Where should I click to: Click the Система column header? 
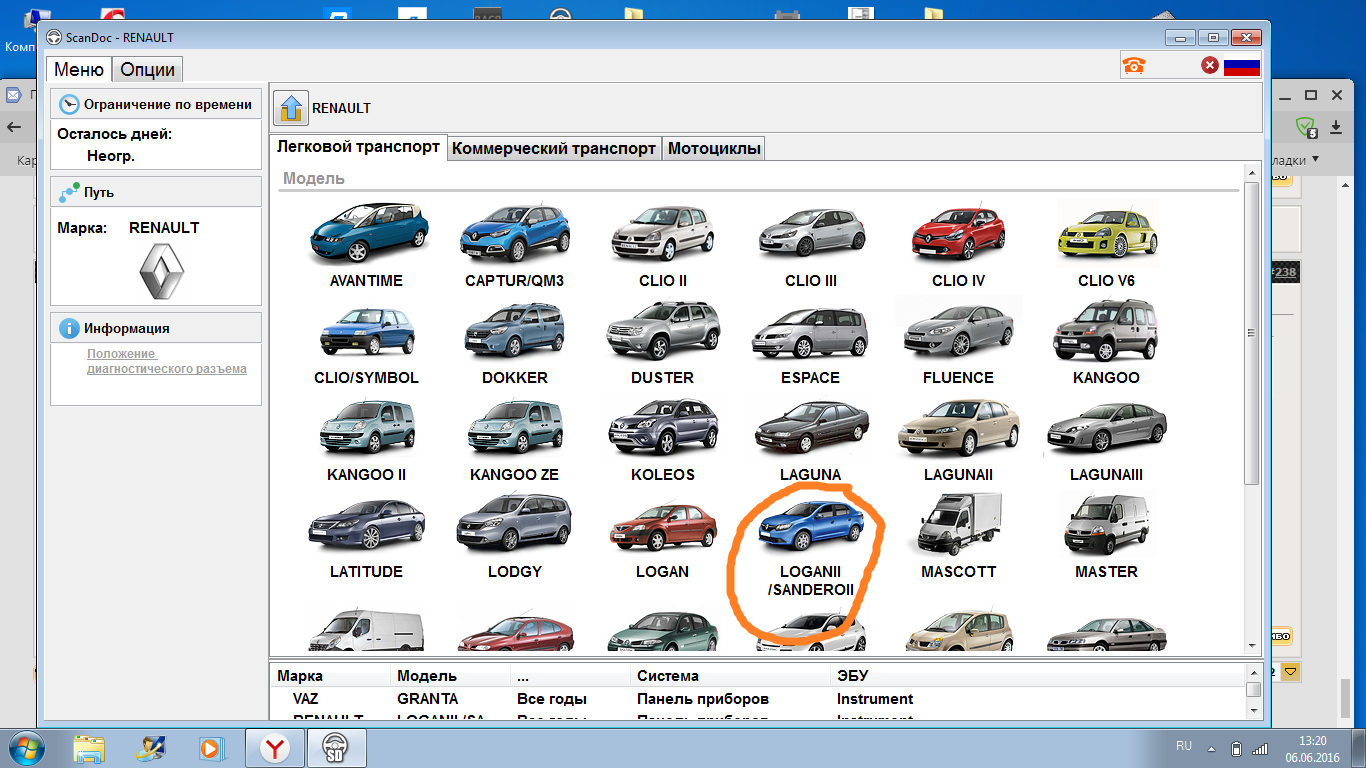click(668, 676)
